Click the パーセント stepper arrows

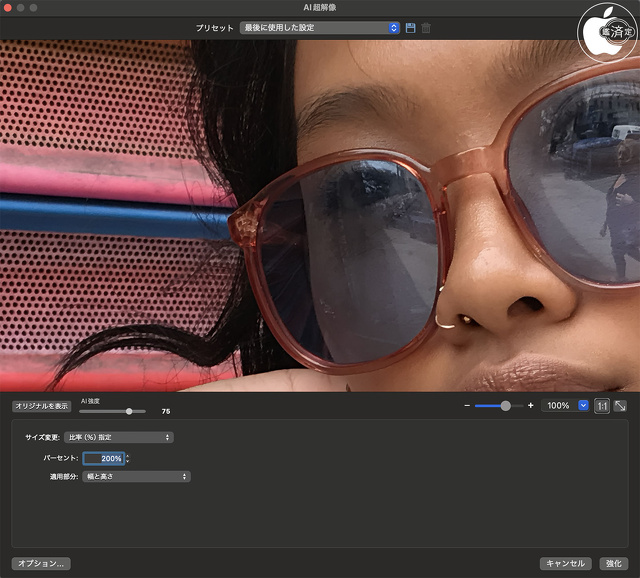[x=128, y=458]
